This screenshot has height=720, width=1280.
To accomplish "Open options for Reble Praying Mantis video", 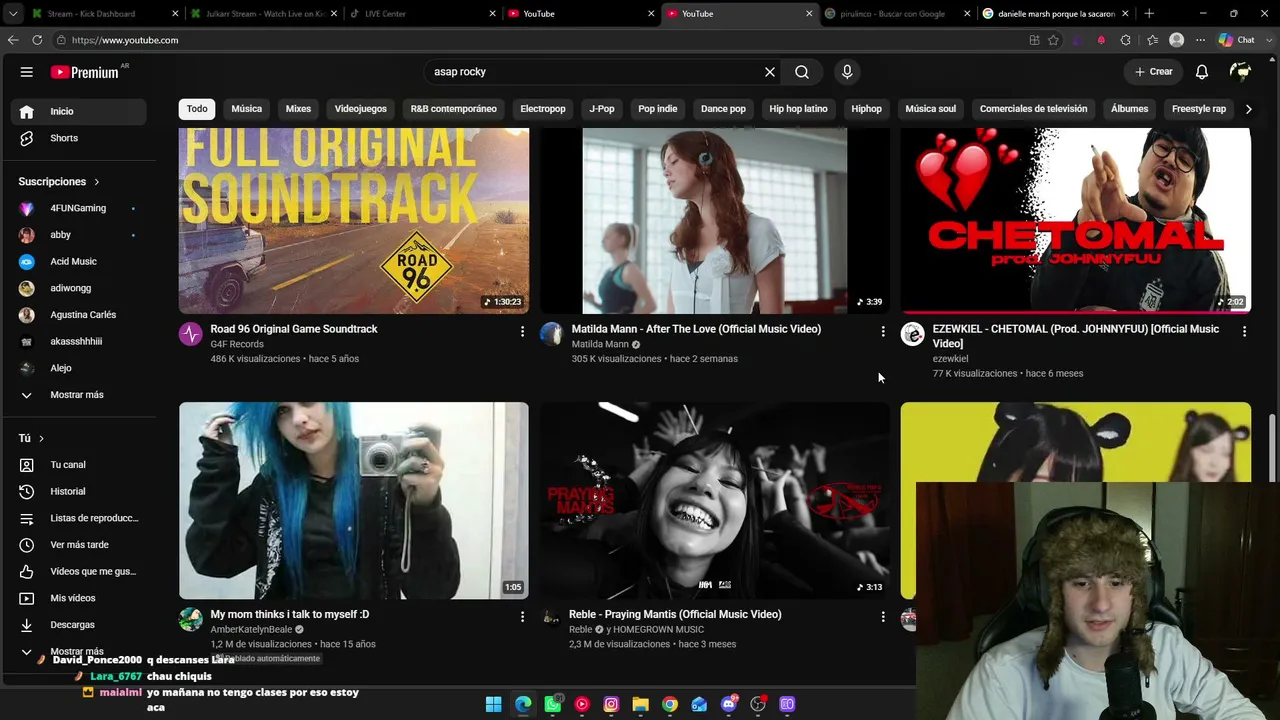I will tap(883, 617).
